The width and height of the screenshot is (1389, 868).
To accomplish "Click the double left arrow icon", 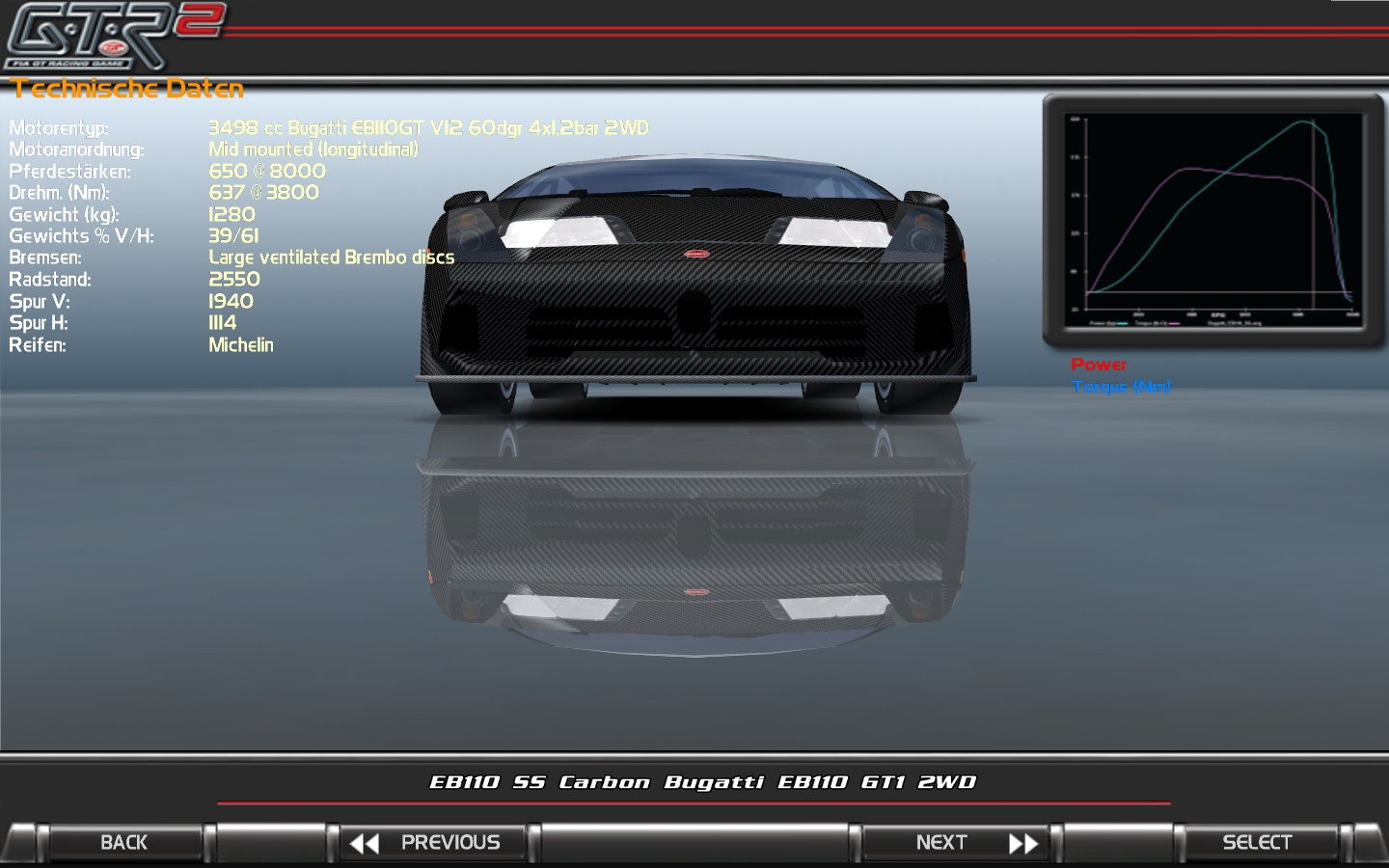I will [x=365, y=844].
